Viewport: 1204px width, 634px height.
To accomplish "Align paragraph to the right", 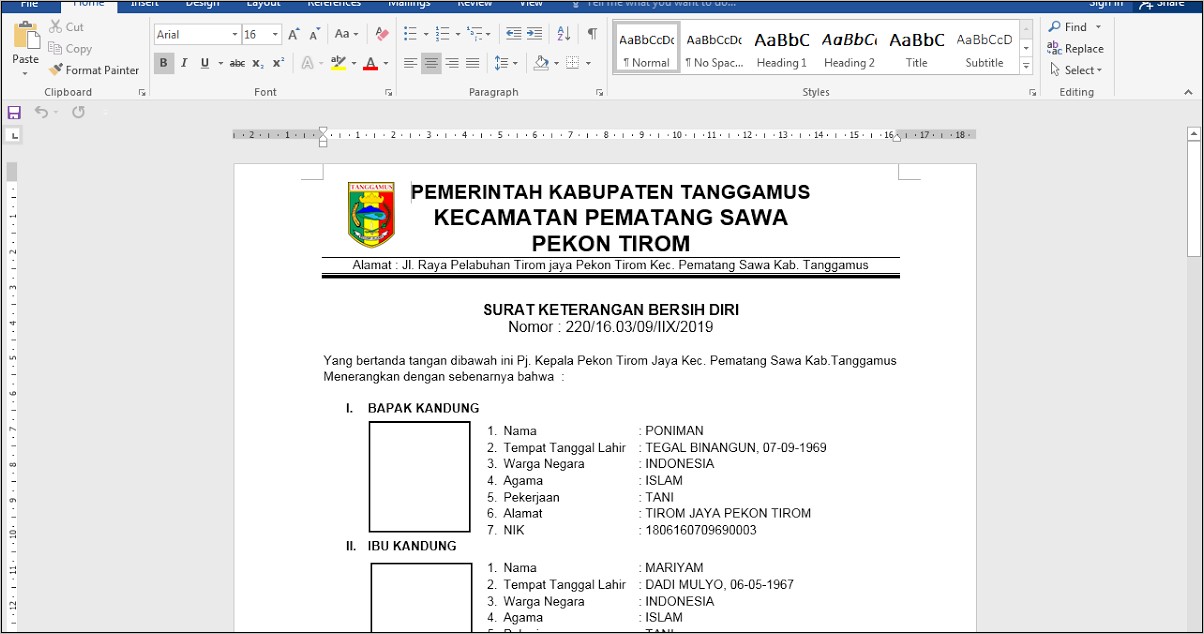I will click(452, 63).
